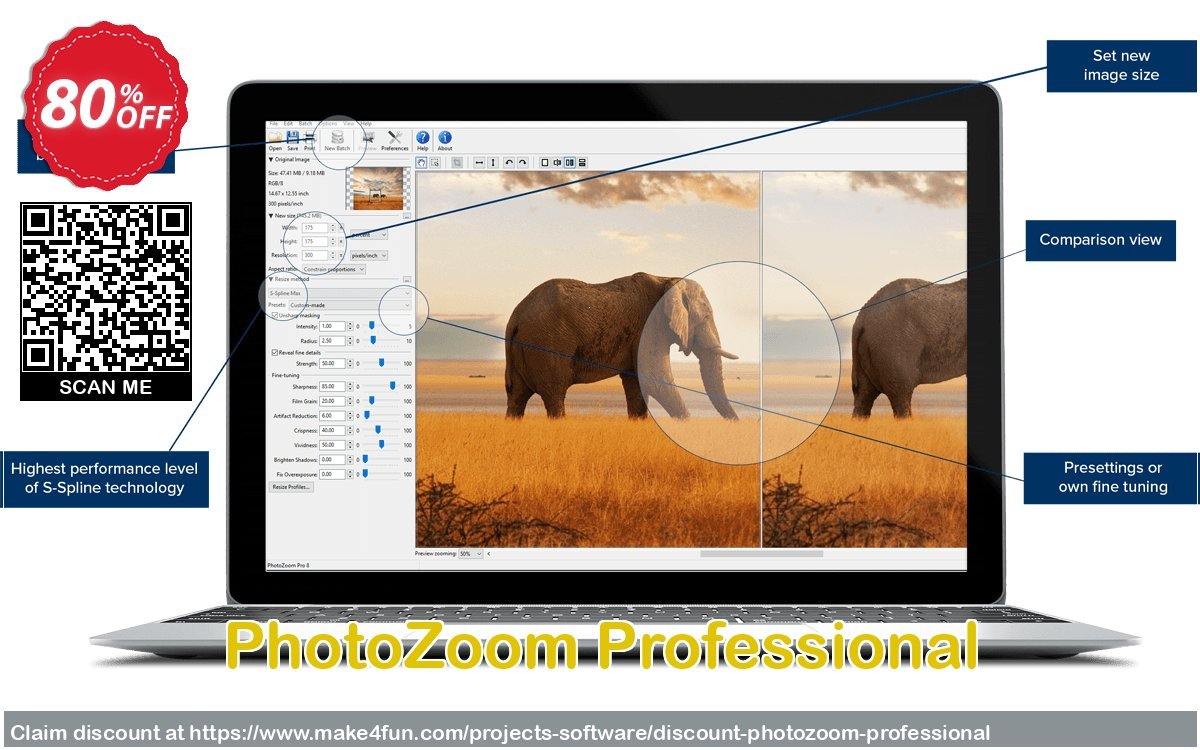Rotate image clockwise
Screen dimensions: 1200x750
click(x=522, y=163)
